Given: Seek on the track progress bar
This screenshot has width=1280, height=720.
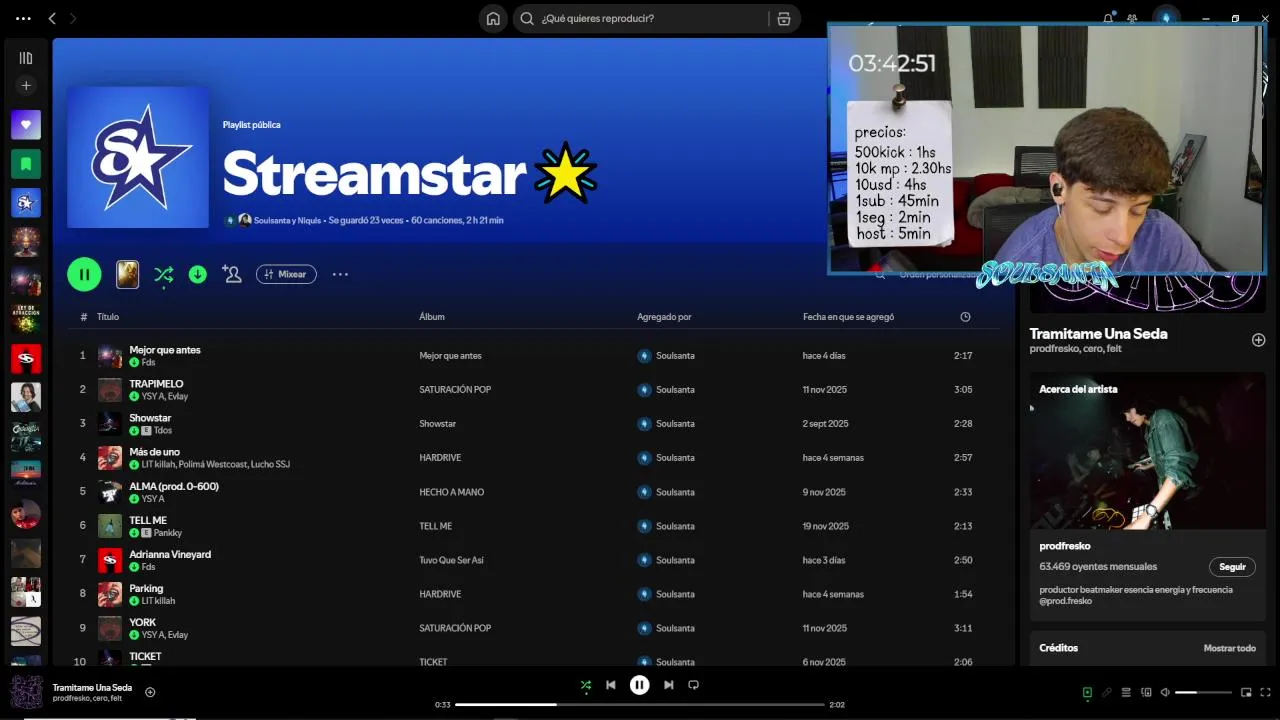Looking at the screenshot, I should (x=640, y=705).
